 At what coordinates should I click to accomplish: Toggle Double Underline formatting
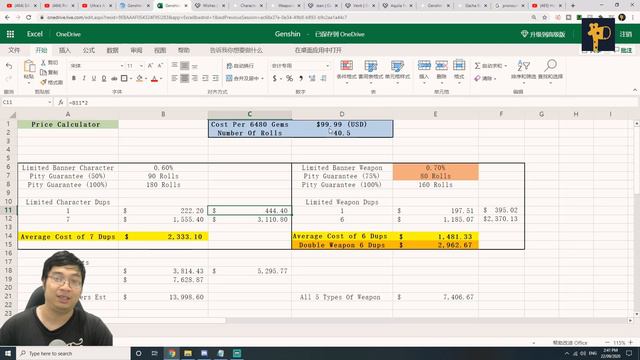[x=104, y=78]
